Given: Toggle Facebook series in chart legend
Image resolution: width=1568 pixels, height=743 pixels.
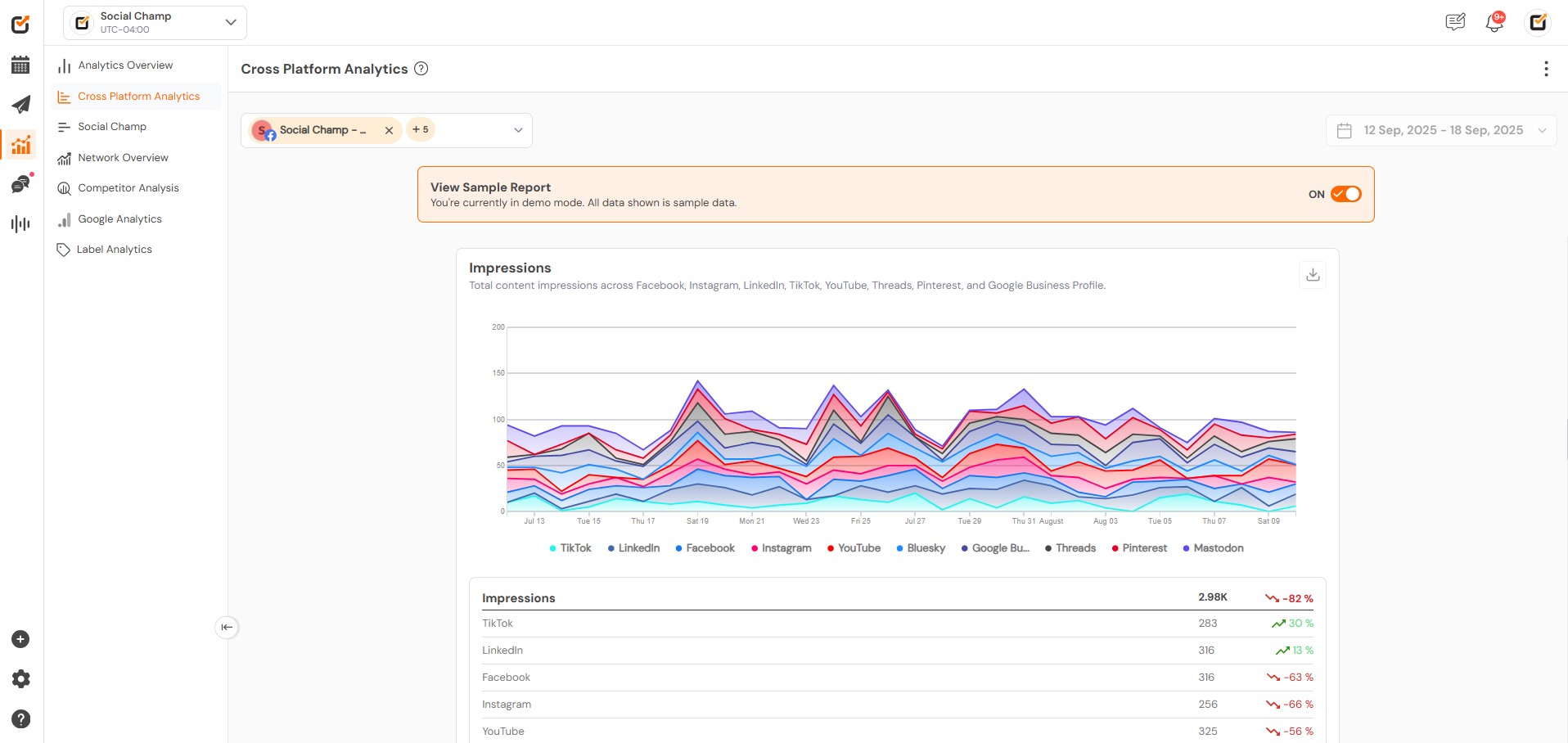Looking at the screenshot, I should click(705, 548).
